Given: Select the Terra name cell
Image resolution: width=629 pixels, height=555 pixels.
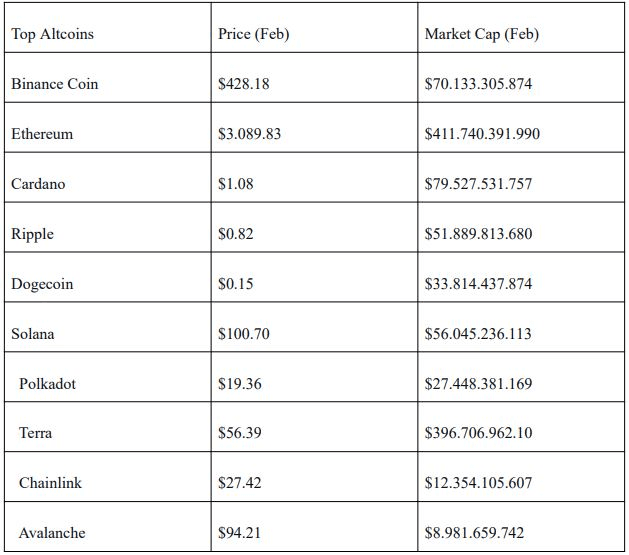Looking at the screenshot, I should [x=36, y=433].
